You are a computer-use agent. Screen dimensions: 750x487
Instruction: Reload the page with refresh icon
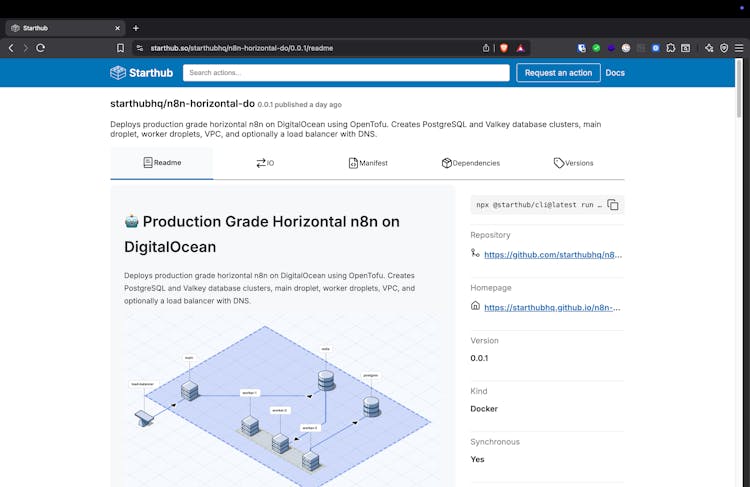point(40,47)
